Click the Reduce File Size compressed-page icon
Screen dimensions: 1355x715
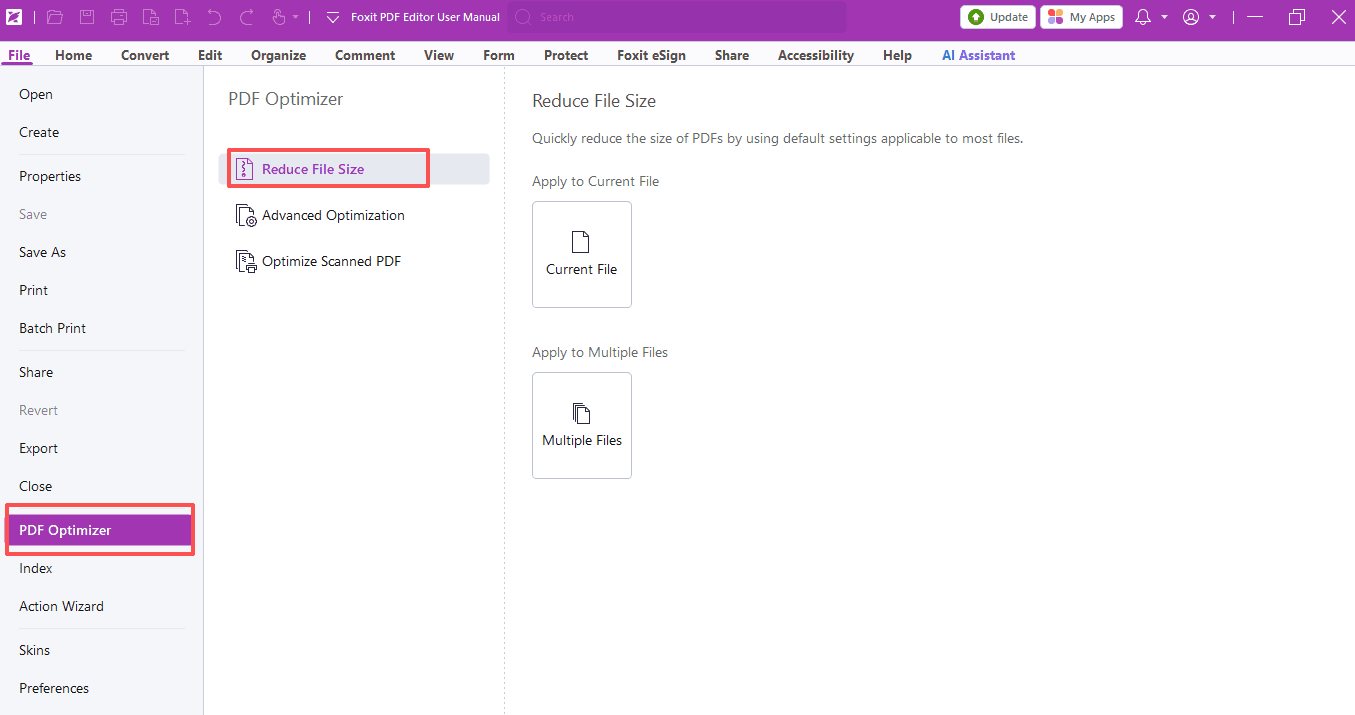[245, 169]
